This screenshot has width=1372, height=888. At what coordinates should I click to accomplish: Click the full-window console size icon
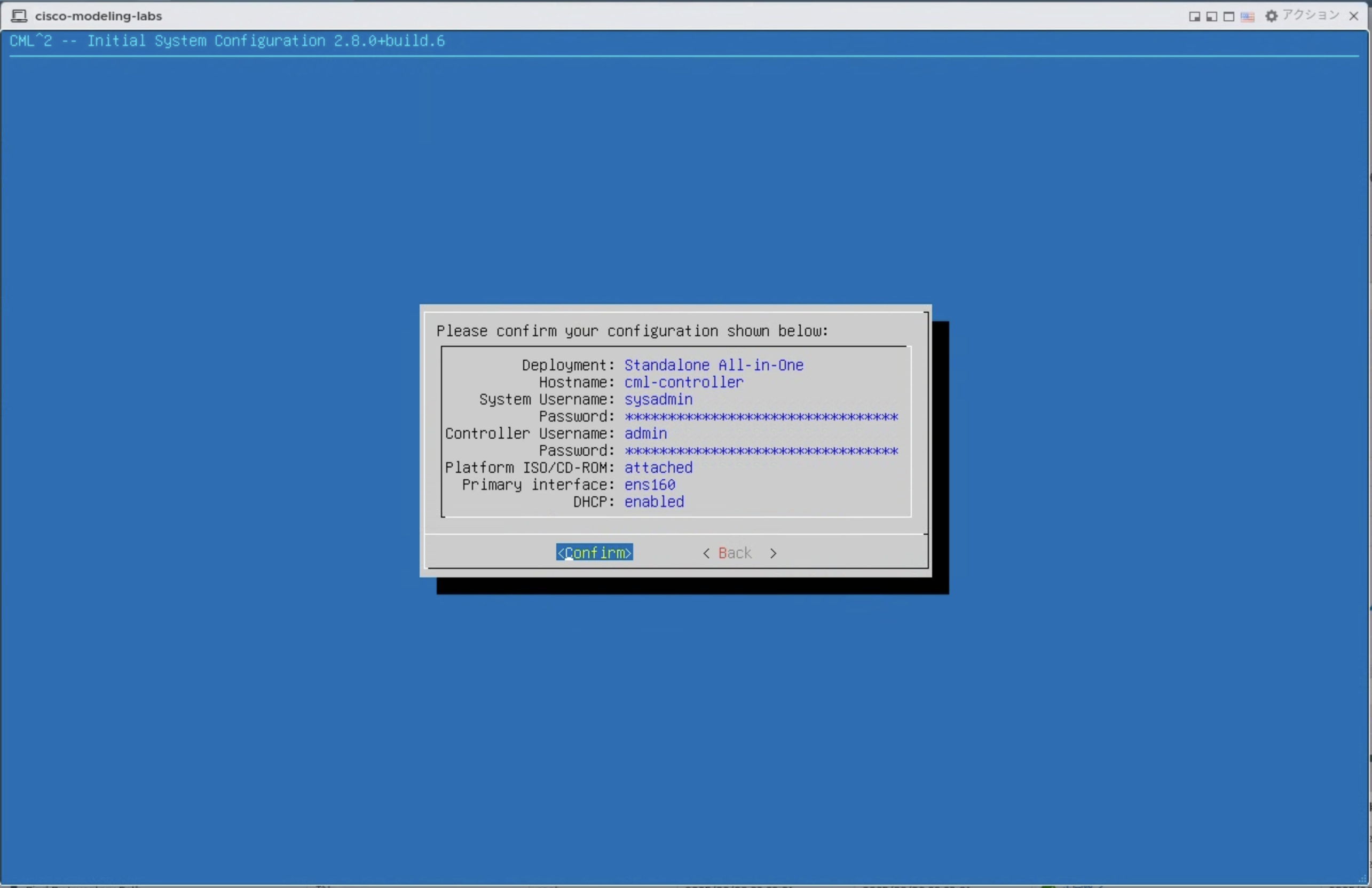coord(1229,17)
